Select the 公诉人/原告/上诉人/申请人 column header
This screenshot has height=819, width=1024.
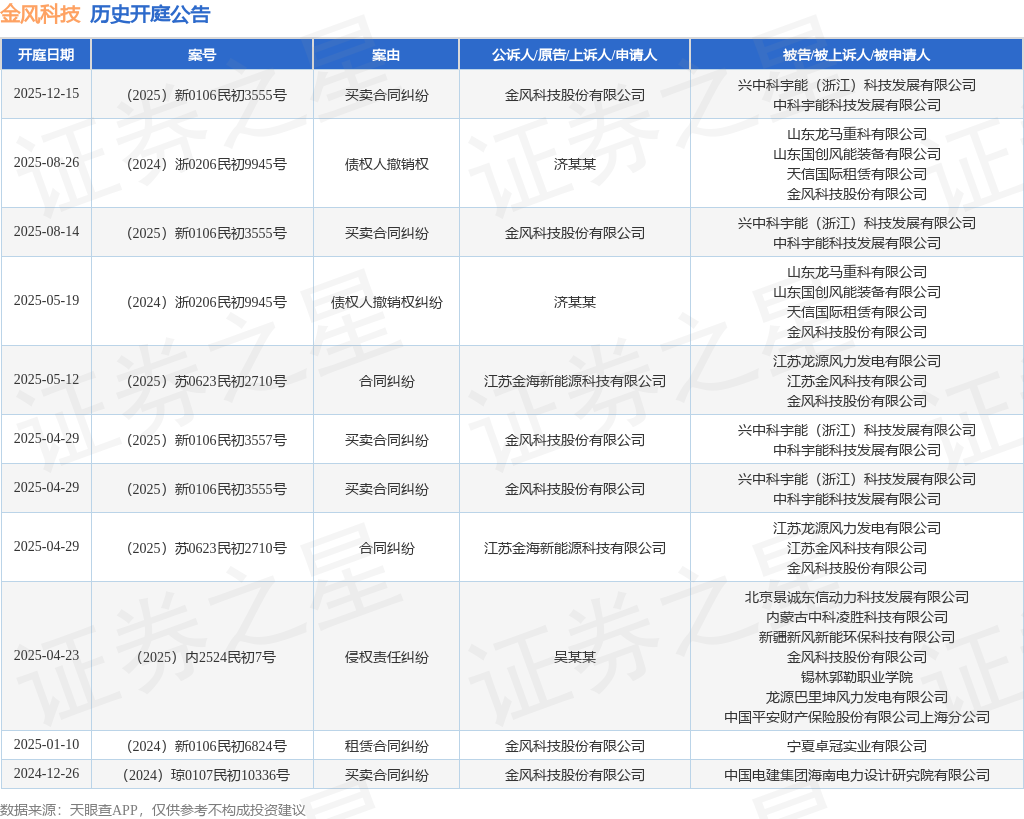575,55
